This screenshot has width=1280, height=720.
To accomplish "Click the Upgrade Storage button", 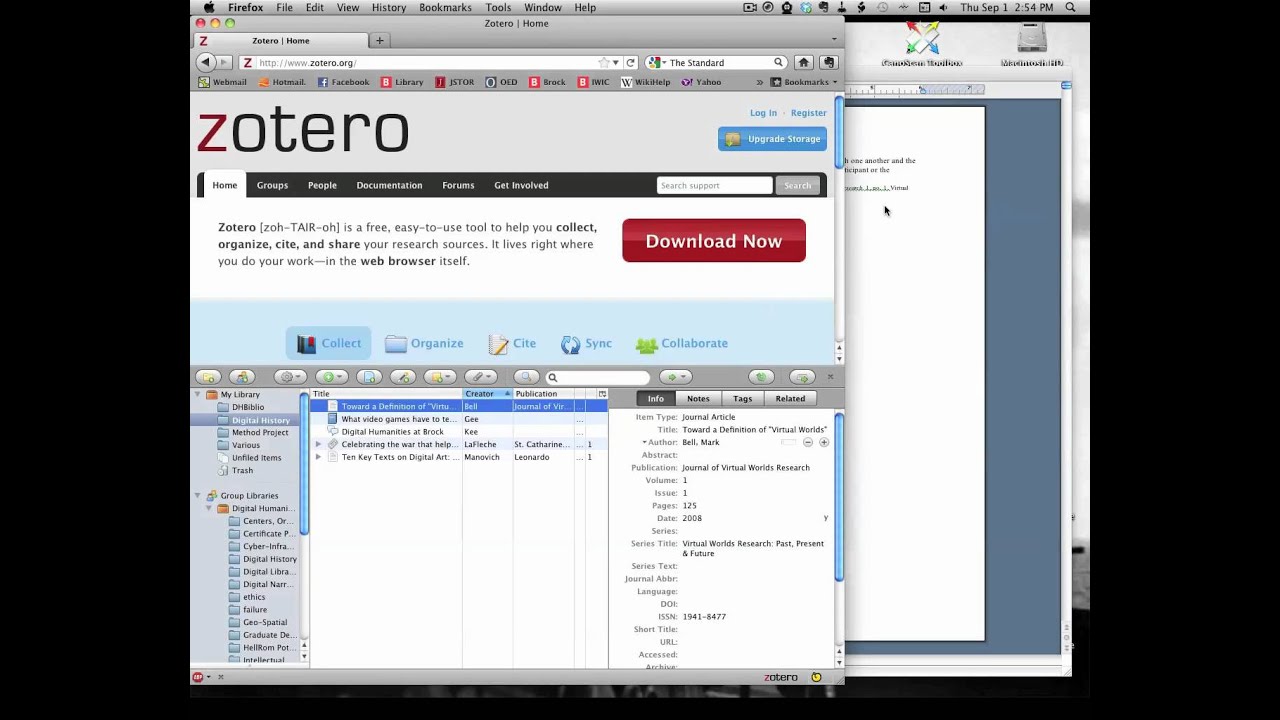I will pos(772,139).
